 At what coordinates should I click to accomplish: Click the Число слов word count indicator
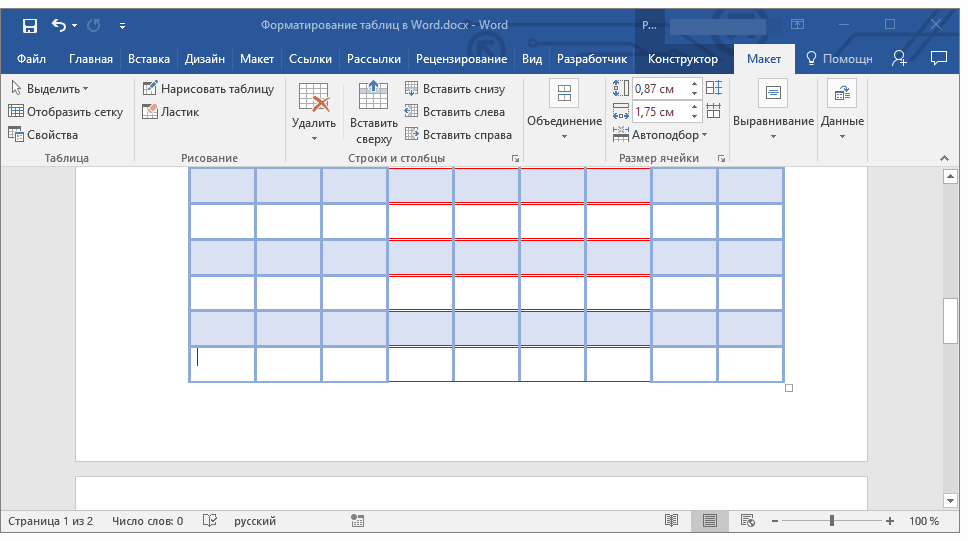click(x=148, y=521)
